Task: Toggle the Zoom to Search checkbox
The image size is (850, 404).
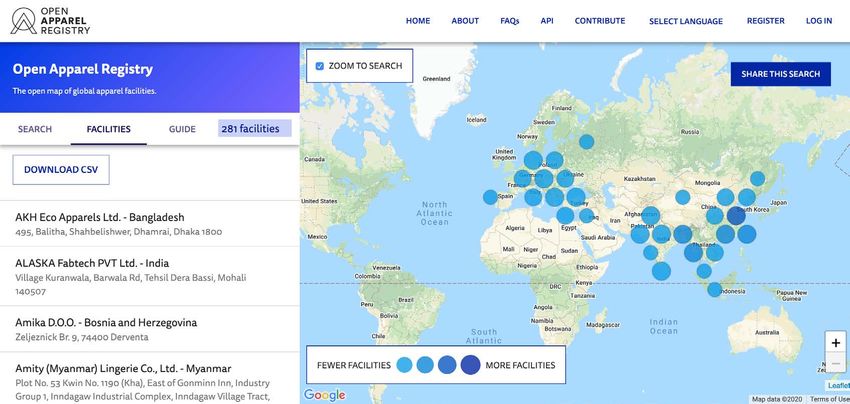Action: (x=320, y=66)
